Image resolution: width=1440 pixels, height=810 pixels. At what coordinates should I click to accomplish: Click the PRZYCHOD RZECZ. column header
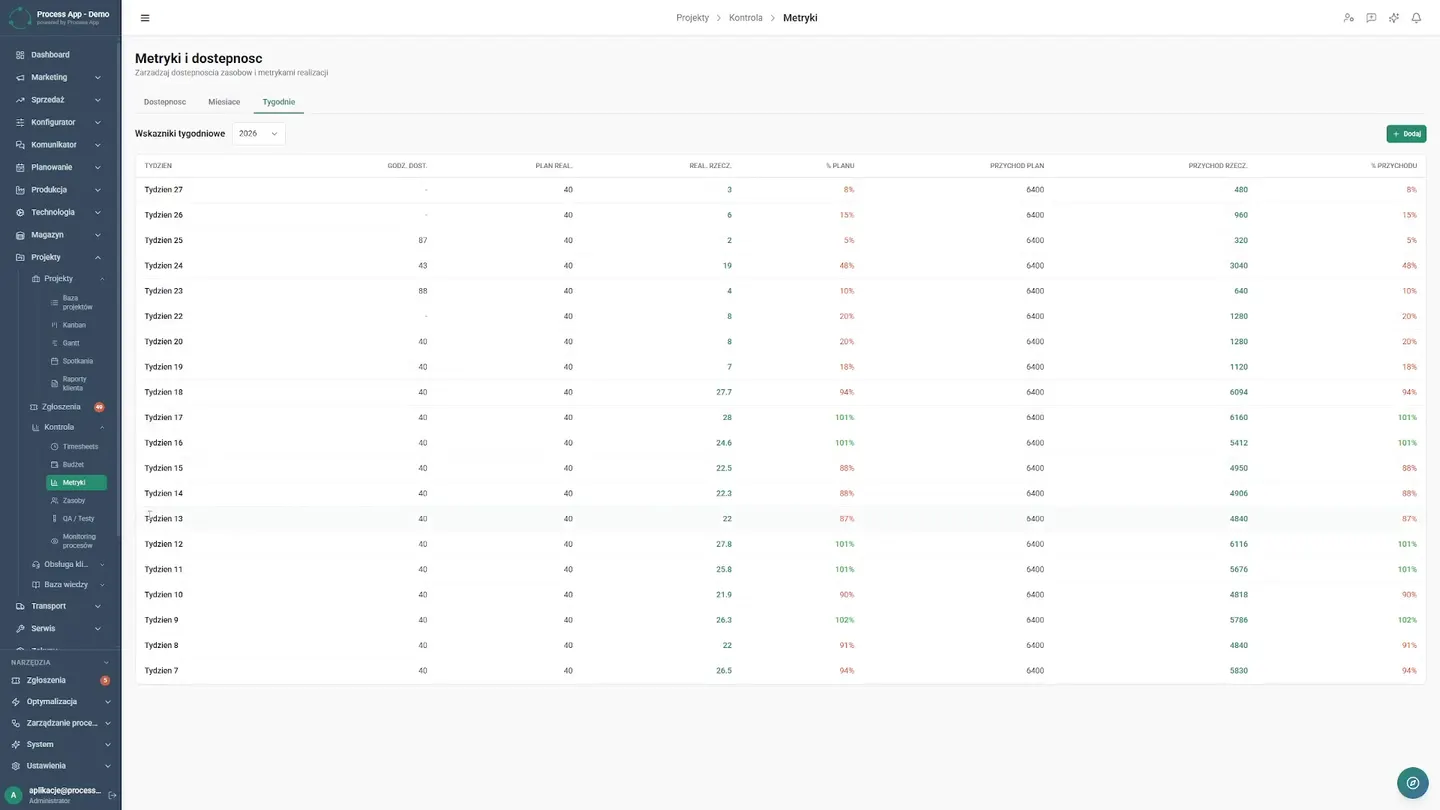tap(1218, 166)
